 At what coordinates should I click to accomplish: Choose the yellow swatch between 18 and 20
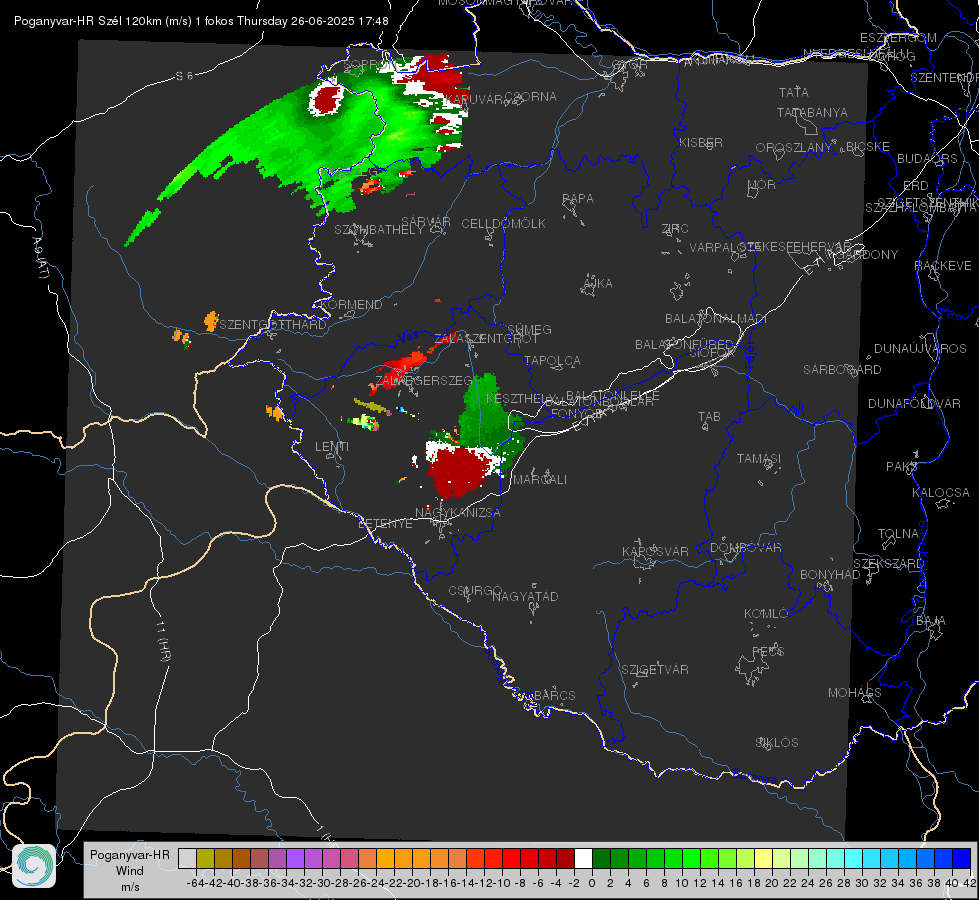[764, 859]
